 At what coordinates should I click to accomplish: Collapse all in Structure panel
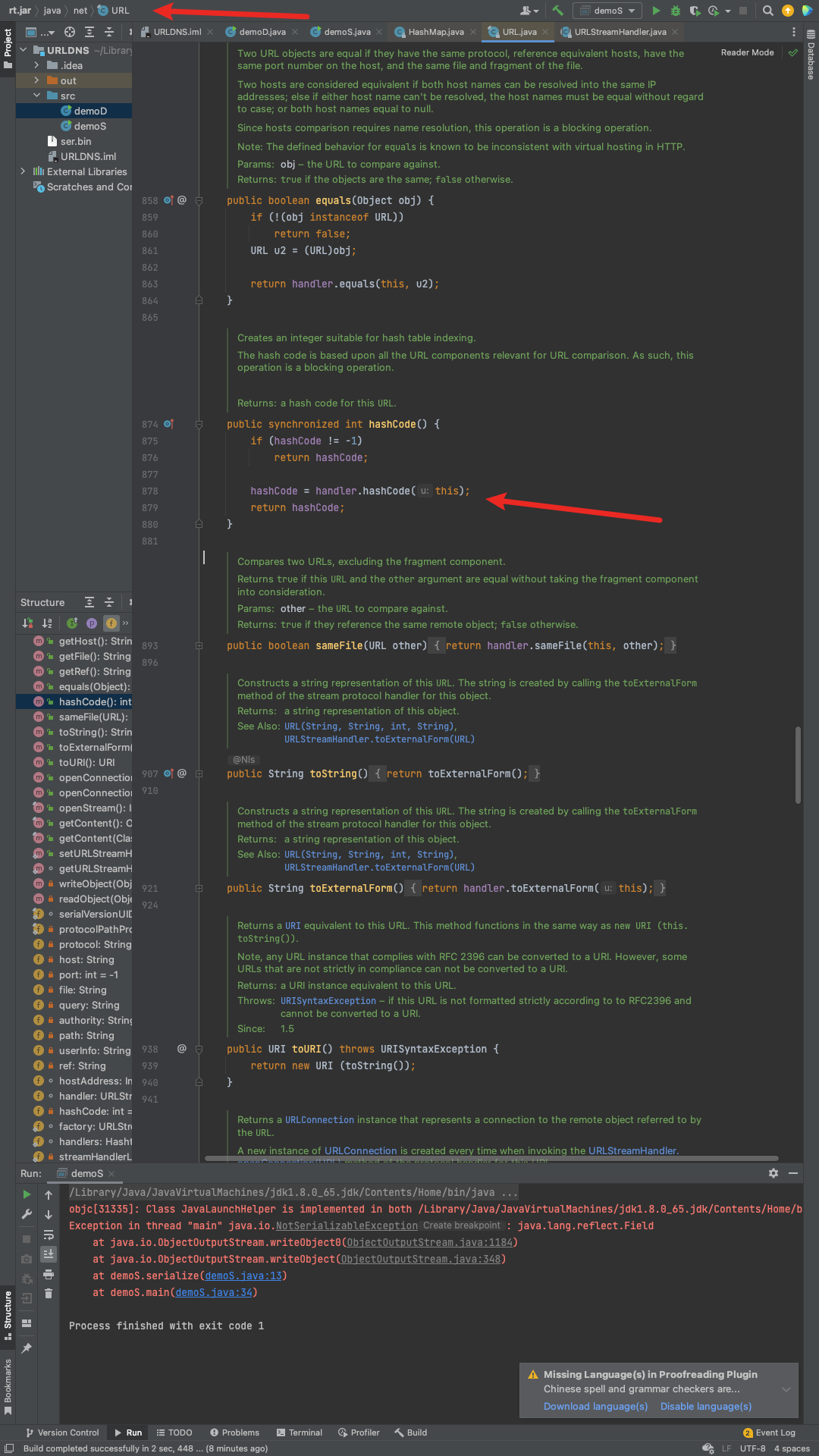pos(109,602)
